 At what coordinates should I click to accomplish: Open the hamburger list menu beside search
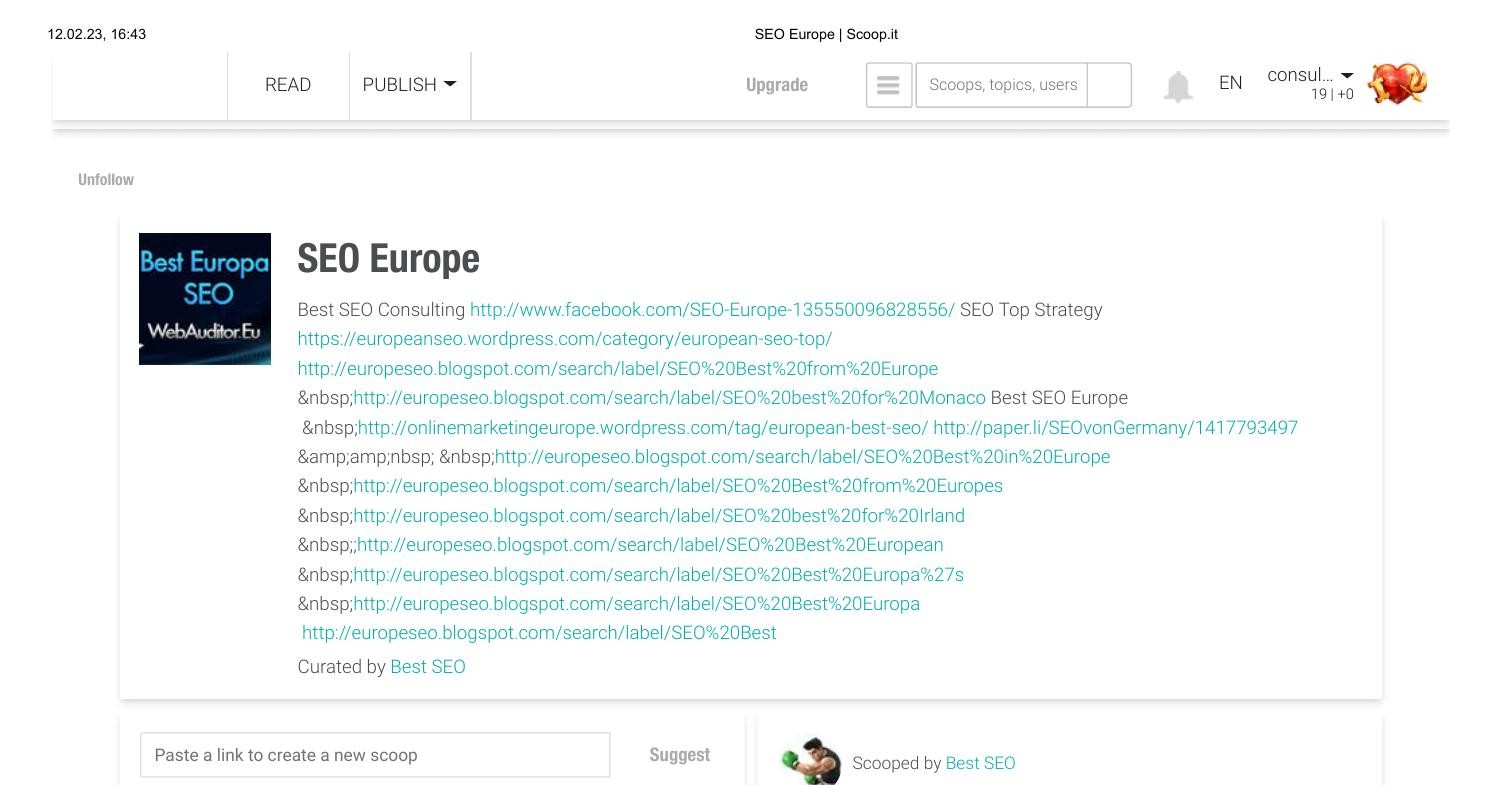coord(888,85)
